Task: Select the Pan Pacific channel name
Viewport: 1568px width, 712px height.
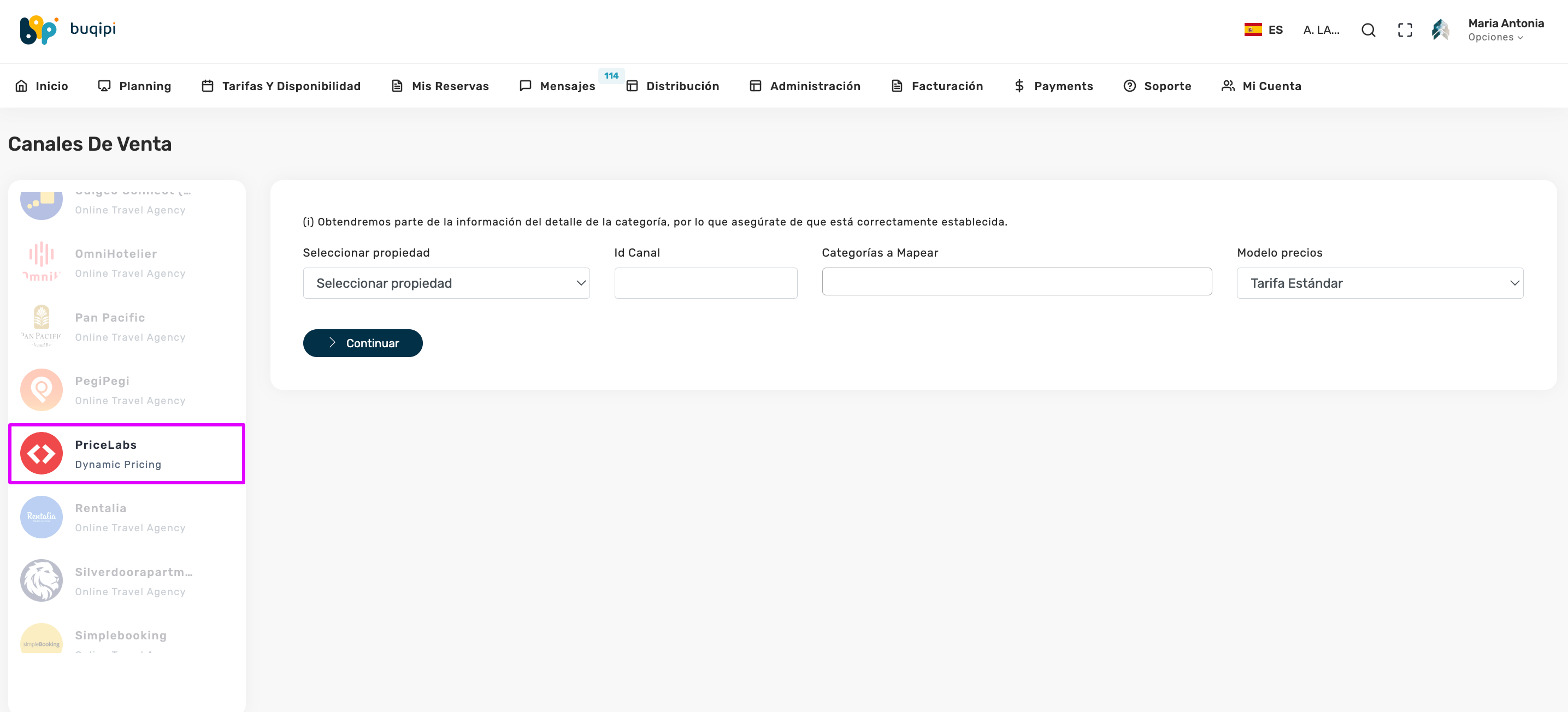Action: [x=110, y=318]
